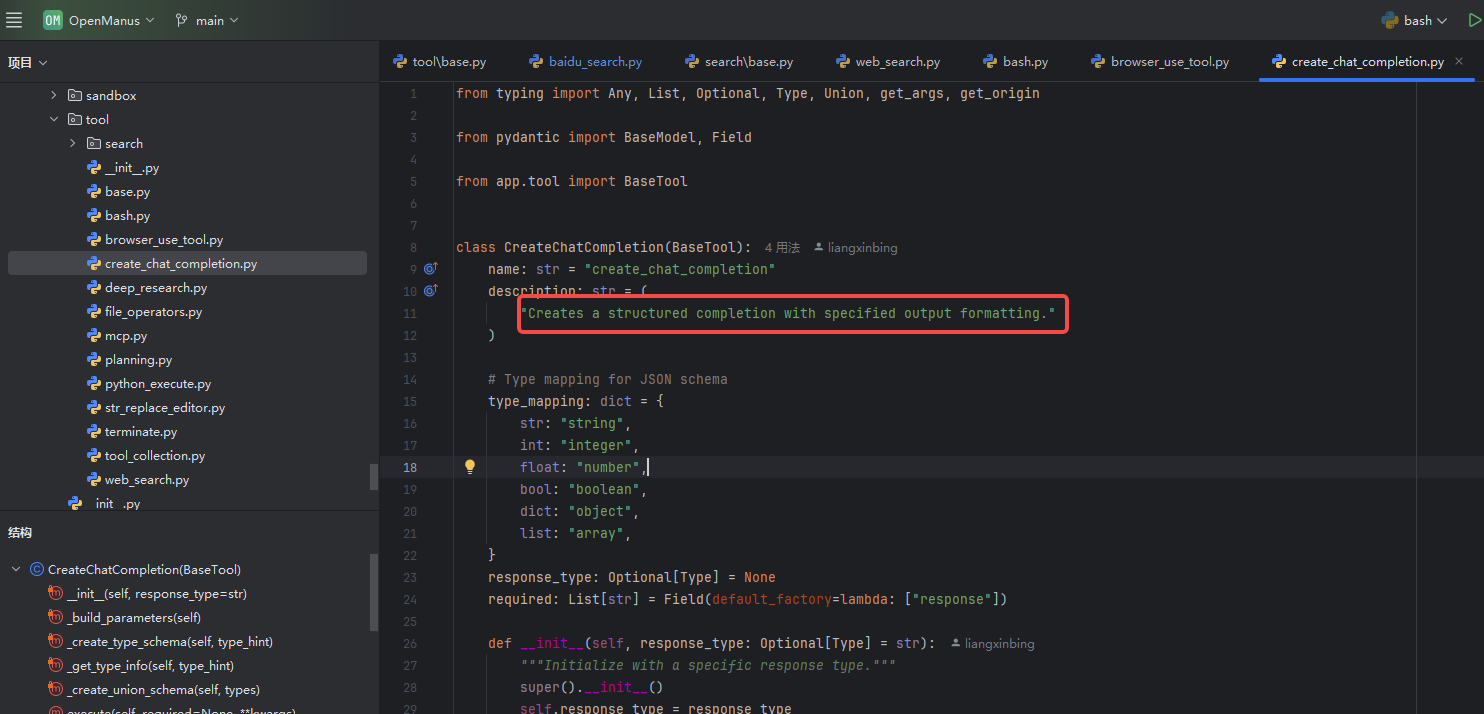Expand the sandbox folder
Viewport: 1484px width, 714px height.
(53, 96)
